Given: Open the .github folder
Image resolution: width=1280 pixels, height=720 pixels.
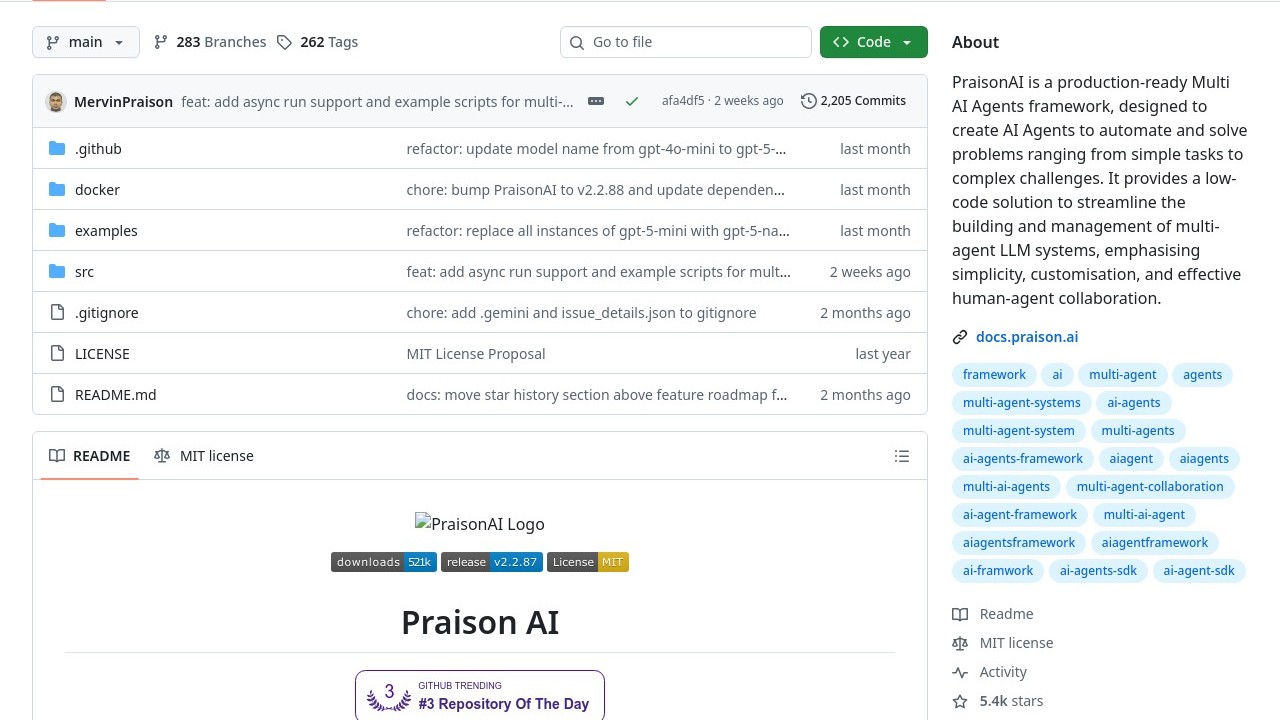Looking at the screenshot, I should 98,149.
